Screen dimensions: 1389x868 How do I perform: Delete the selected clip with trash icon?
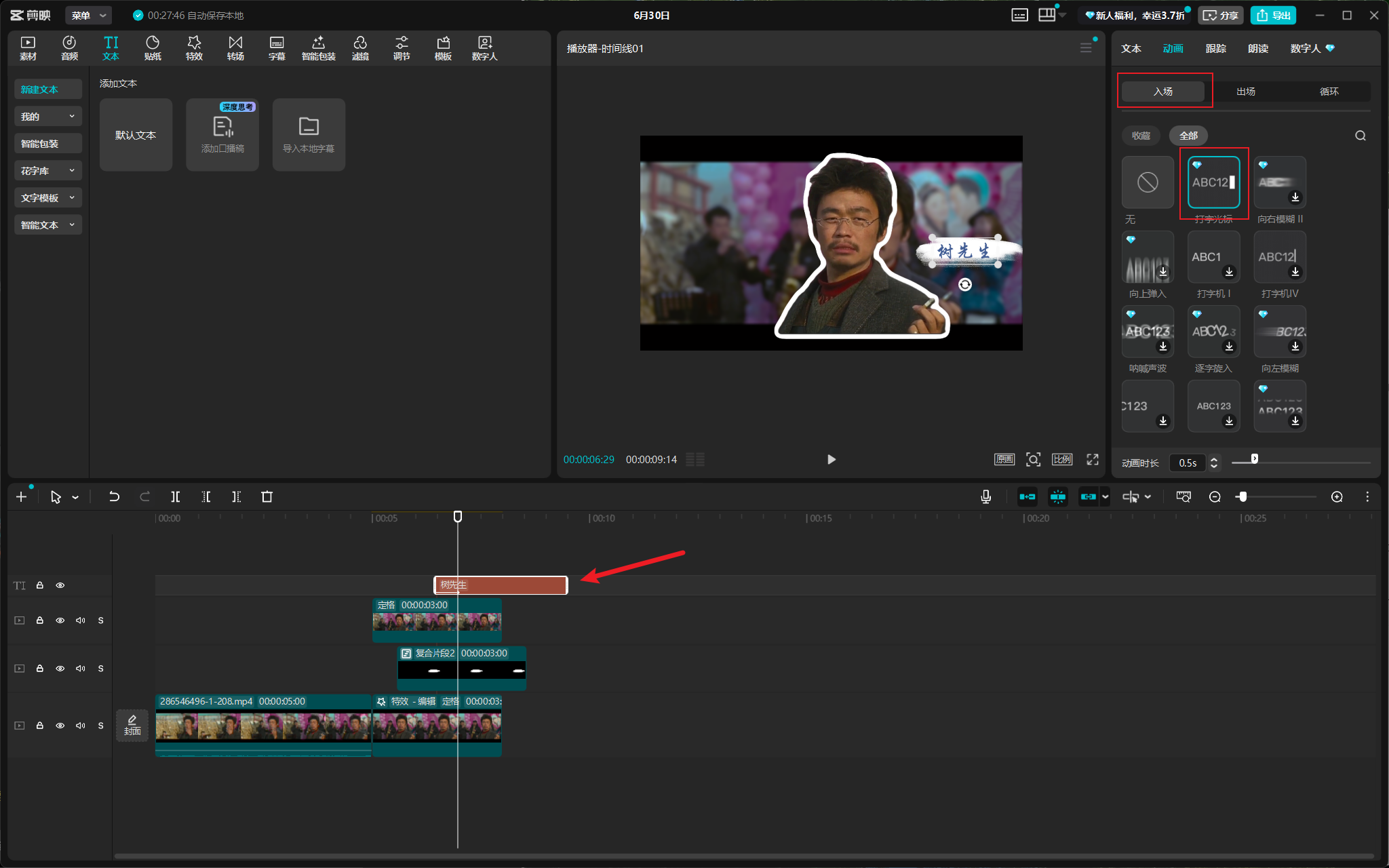(x=267, y=497)
